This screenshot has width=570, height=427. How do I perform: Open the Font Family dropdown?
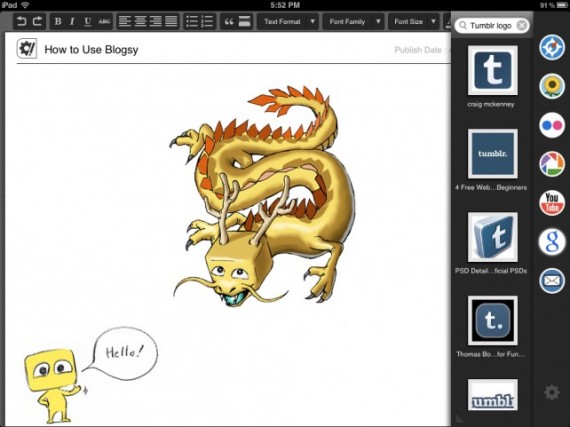tap(353, 21)
